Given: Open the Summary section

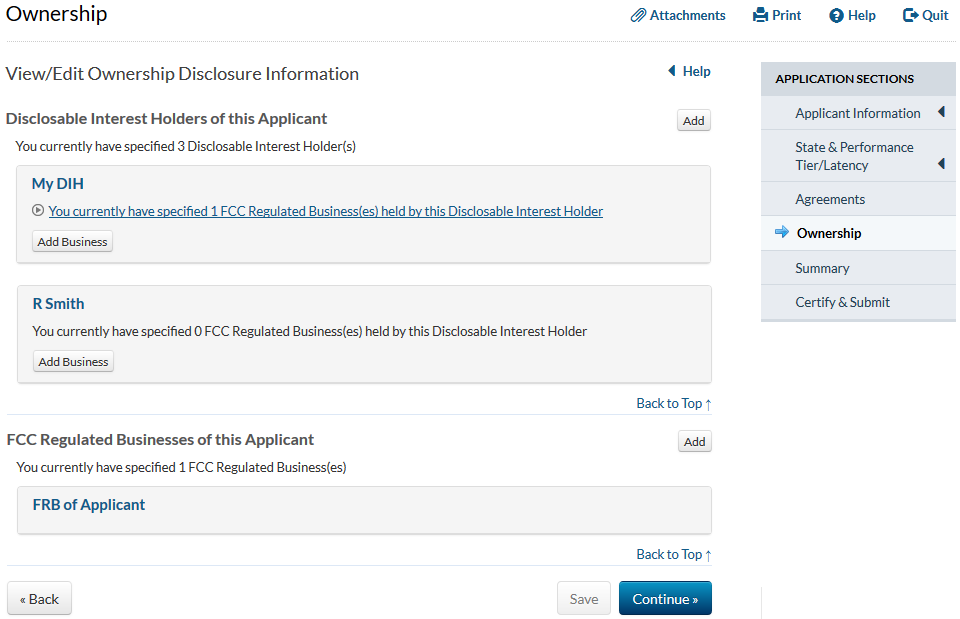Looking at the screenshot, I should (x=822, y=268).
